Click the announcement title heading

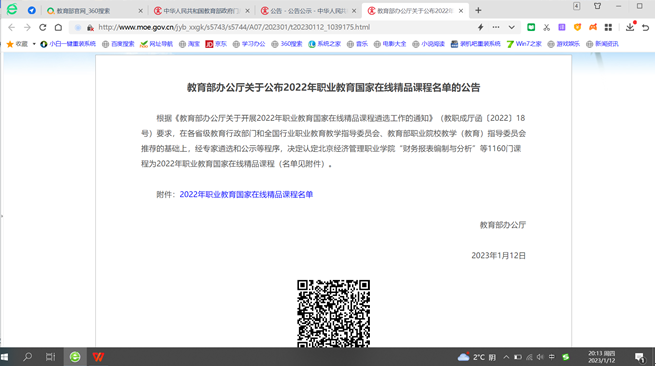point(333,87)
